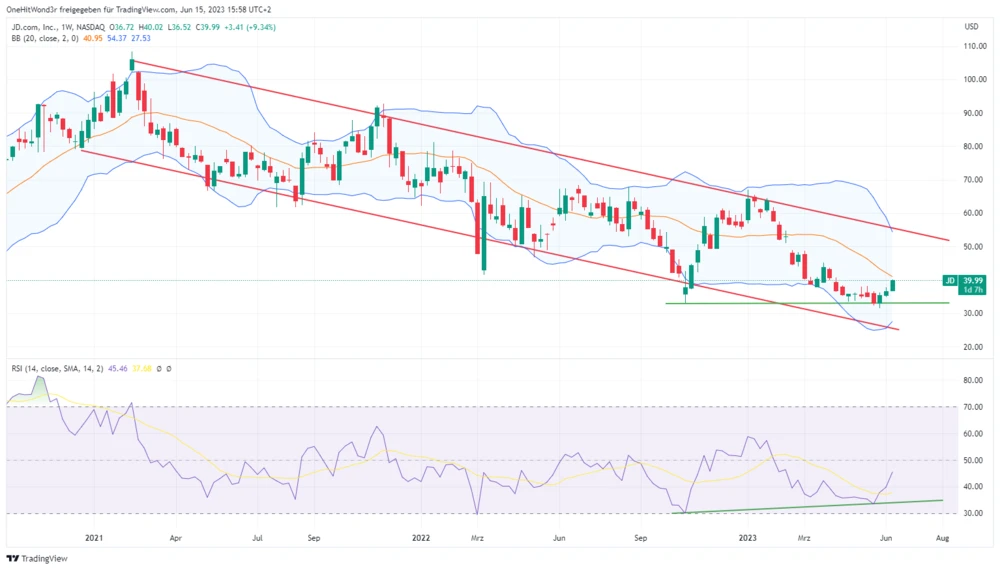Select the USD currency label
Viewport: 1000px width, 570px height.
[x=970, y=26]
